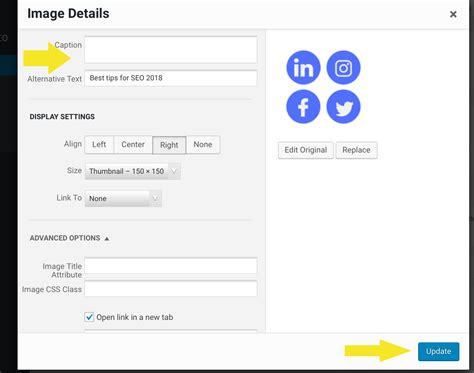The height and width of the screenshot is (373, 474).
Task: Click the Image Title Attribute field
Action: click(171, 265)
